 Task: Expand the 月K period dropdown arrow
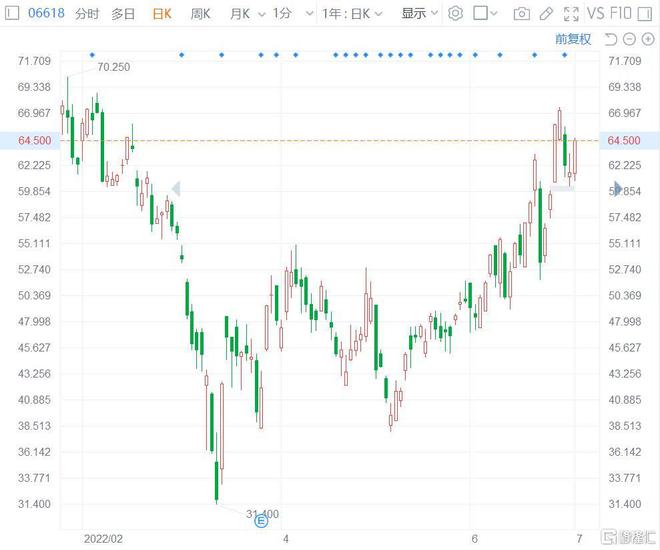pyautogui.click(x=259, y=14)
